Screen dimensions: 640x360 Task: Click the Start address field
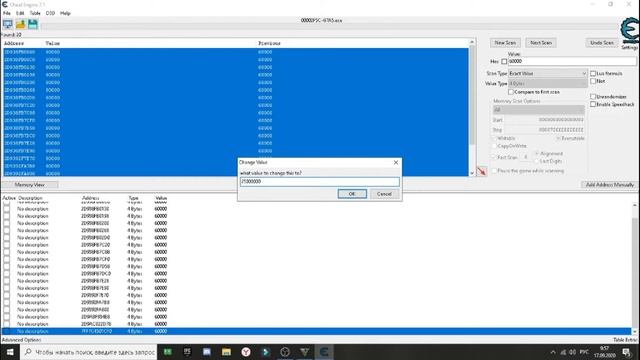click(545, 120)
